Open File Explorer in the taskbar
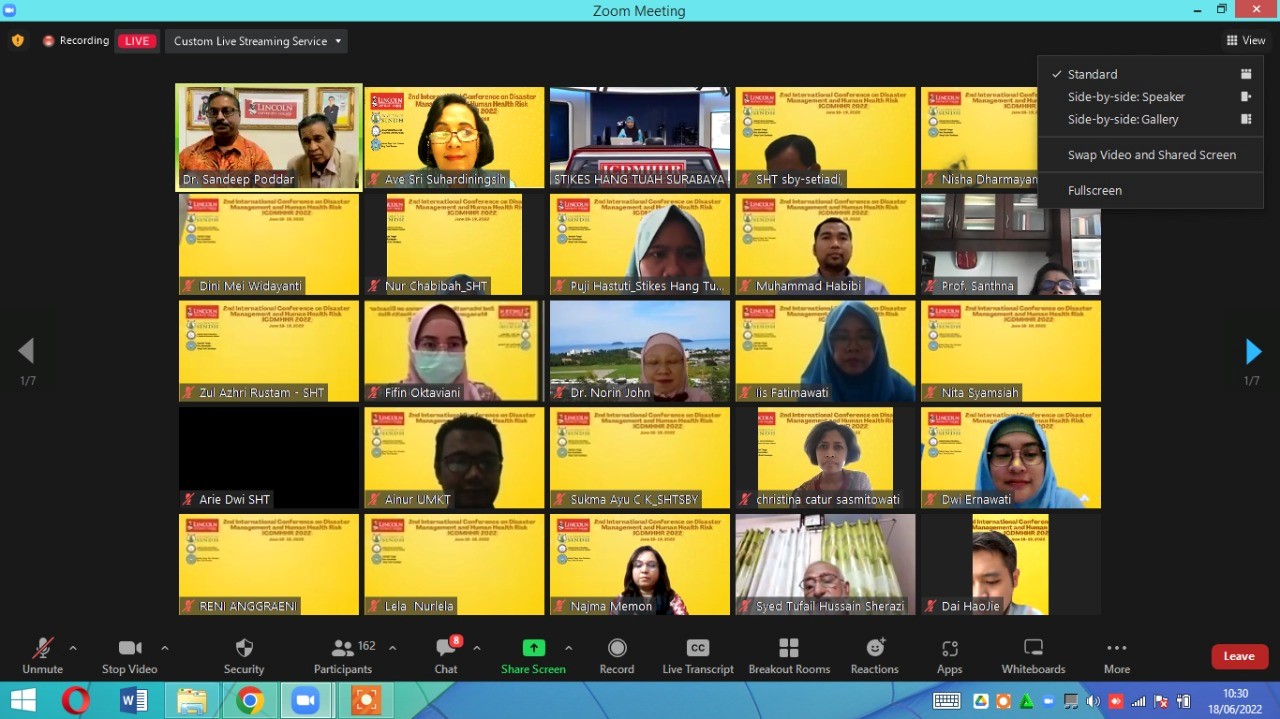Image resolution: width=1280 pixels, height=719 pixels. click(192, 701)
